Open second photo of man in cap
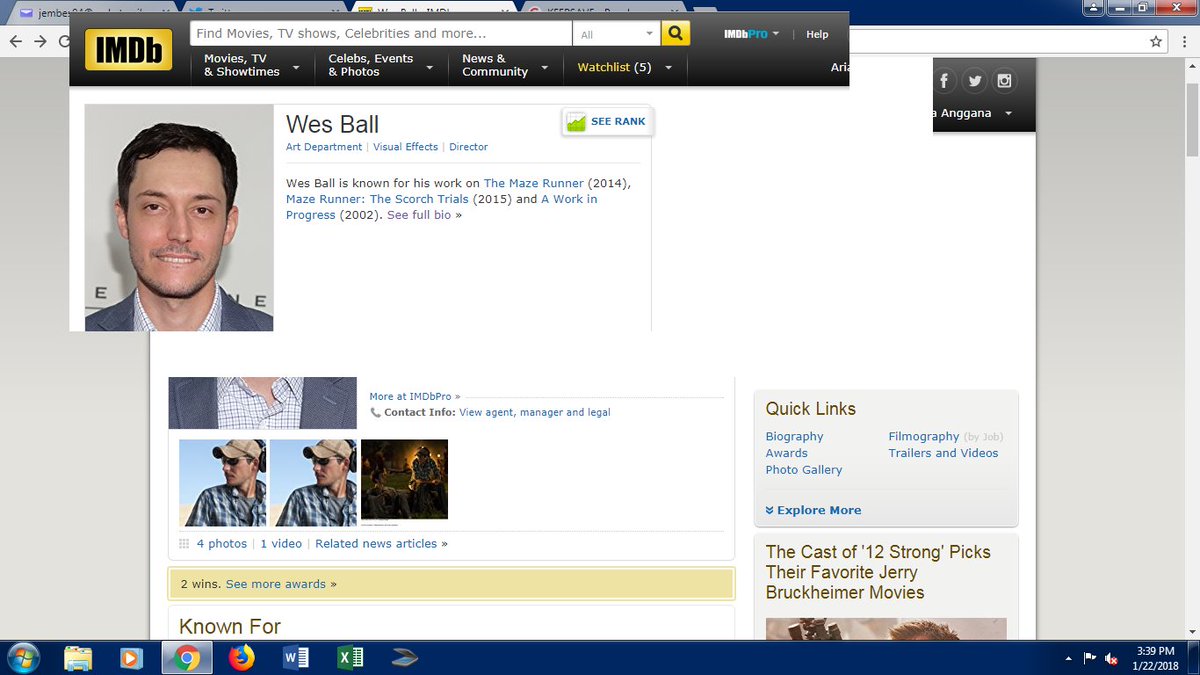This screenshot has height=675, width=1200. (313, 483)
